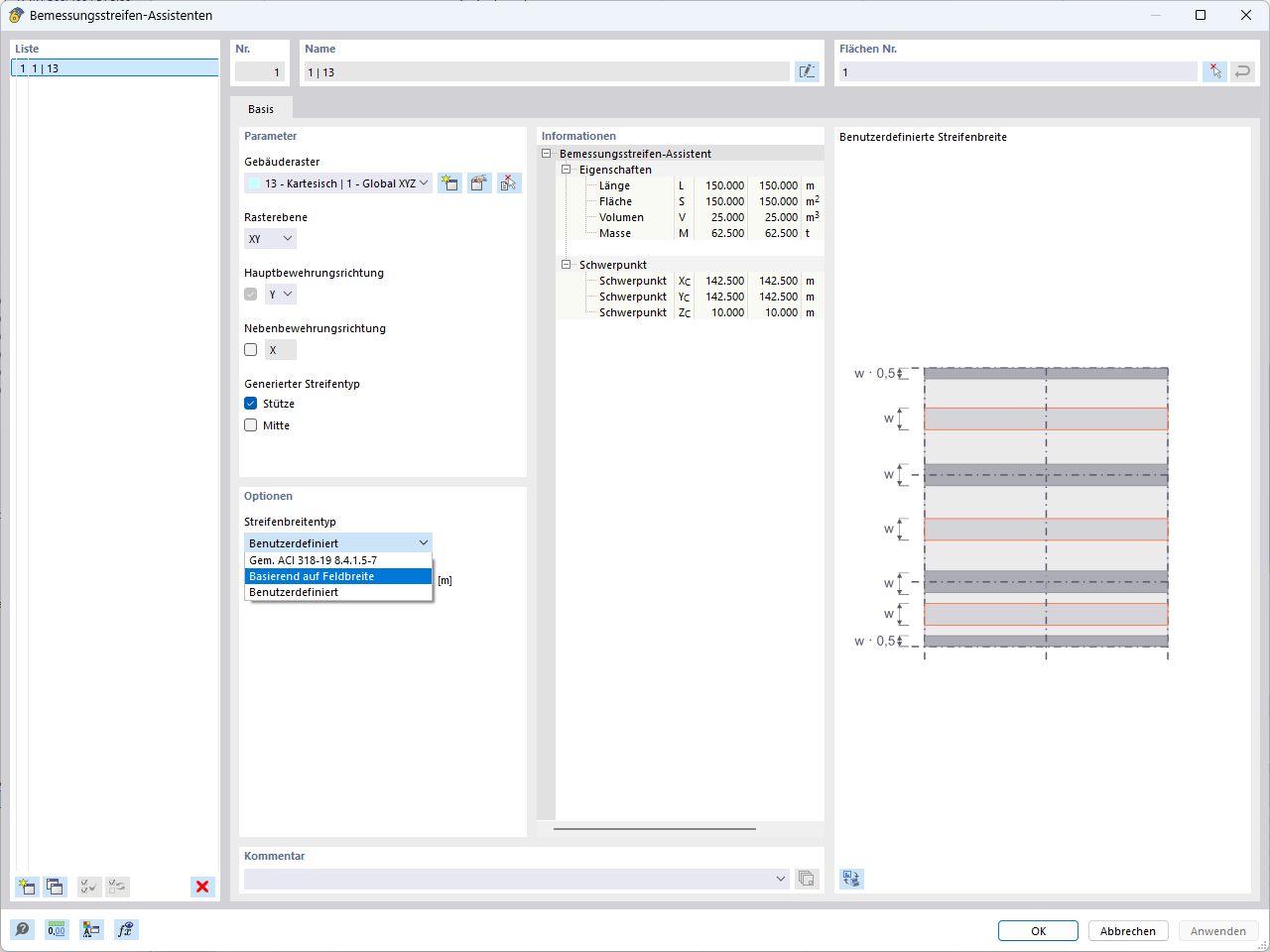Screen dimensions: 1270x952
Task: Open the Gebäuderaster dropdown
Action: click(x=338, y=183)
